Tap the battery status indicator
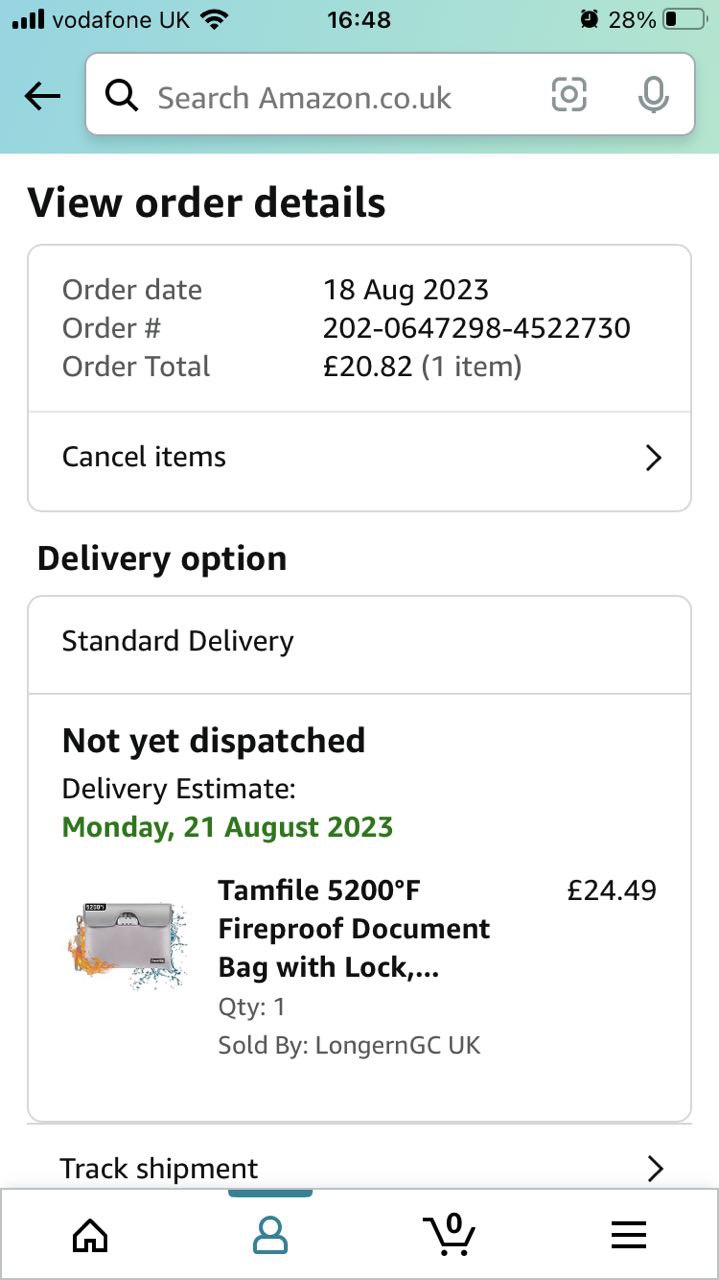Image resolution: width=719 pixels, height=1280 pixels. point(683,19)
